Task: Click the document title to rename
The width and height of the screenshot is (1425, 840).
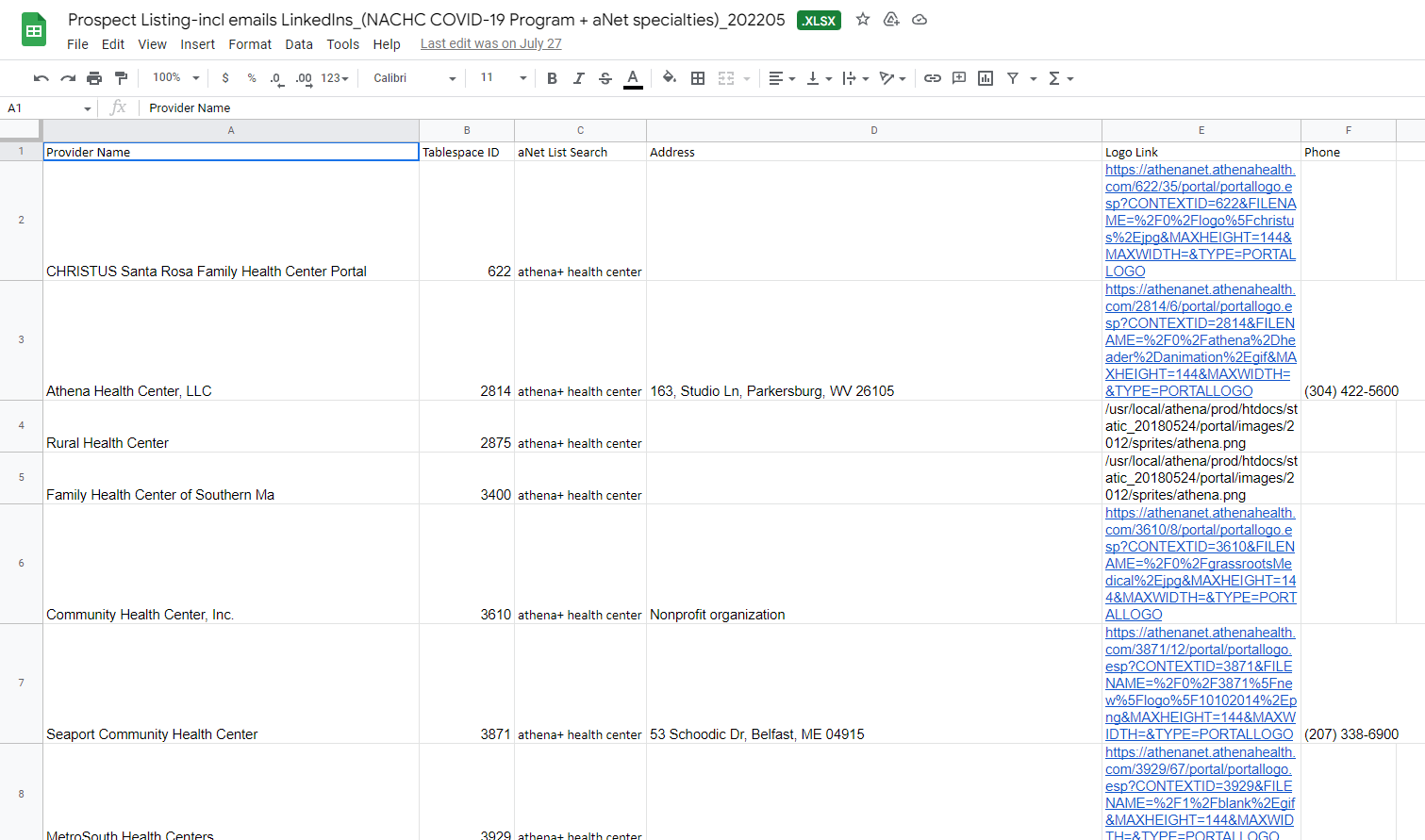Action: pos(426,20)
